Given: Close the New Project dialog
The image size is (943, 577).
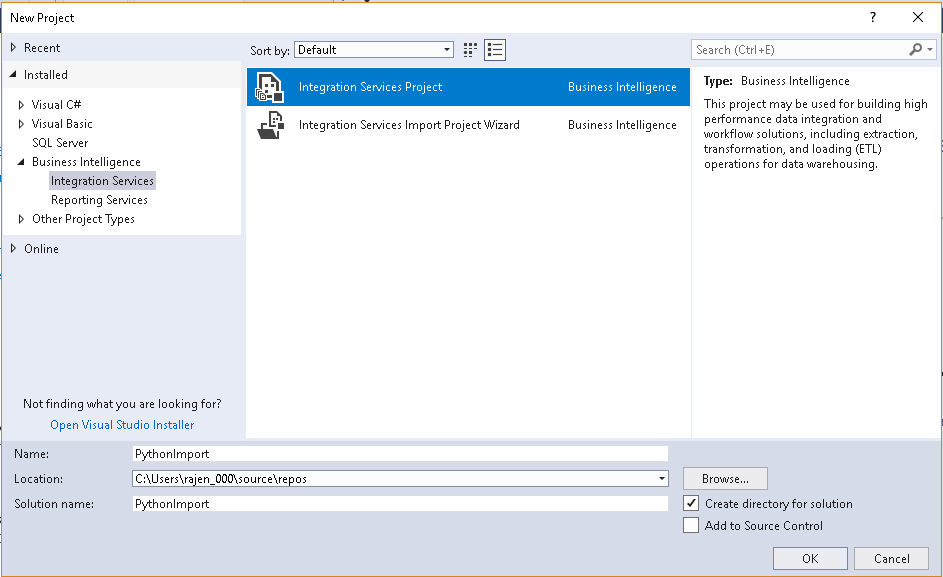Looking at the screenshot, I should pyautogui.click(x=918, y=17).
